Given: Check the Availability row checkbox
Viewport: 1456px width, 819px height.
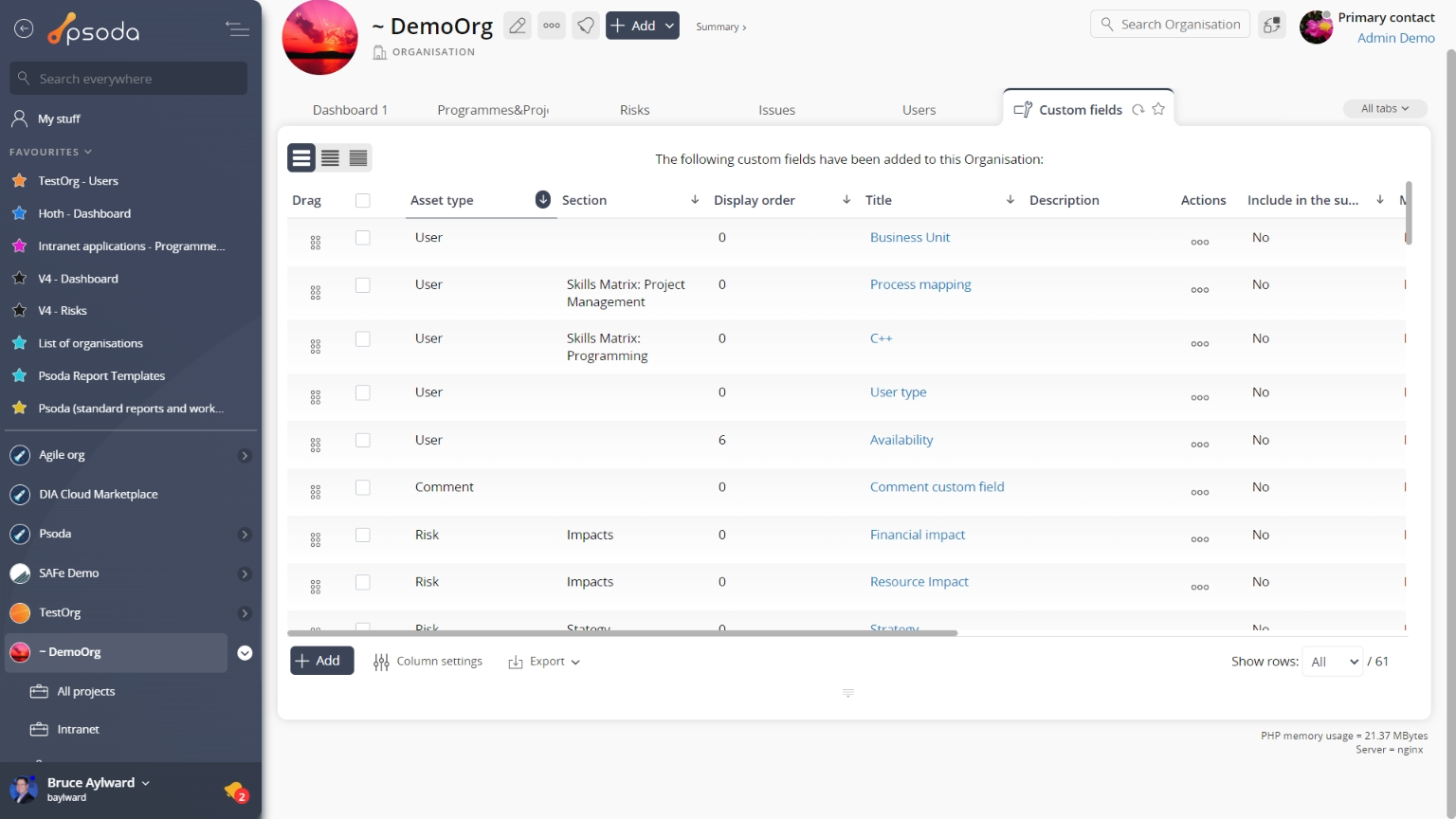Looking at the screenshot, I should [x=362, y=441].
